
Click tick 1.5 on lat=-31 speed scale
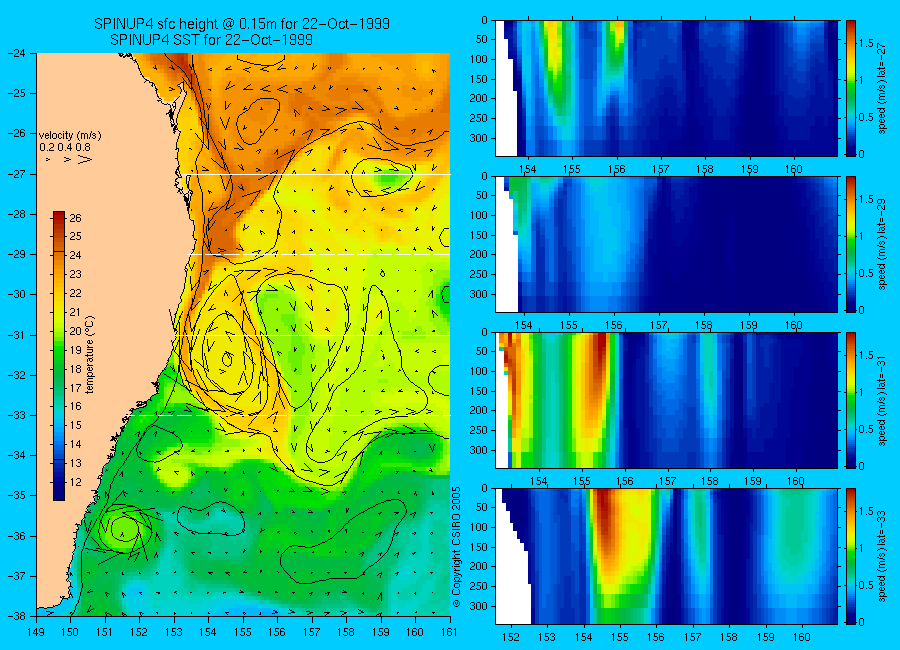click(866, 355)
